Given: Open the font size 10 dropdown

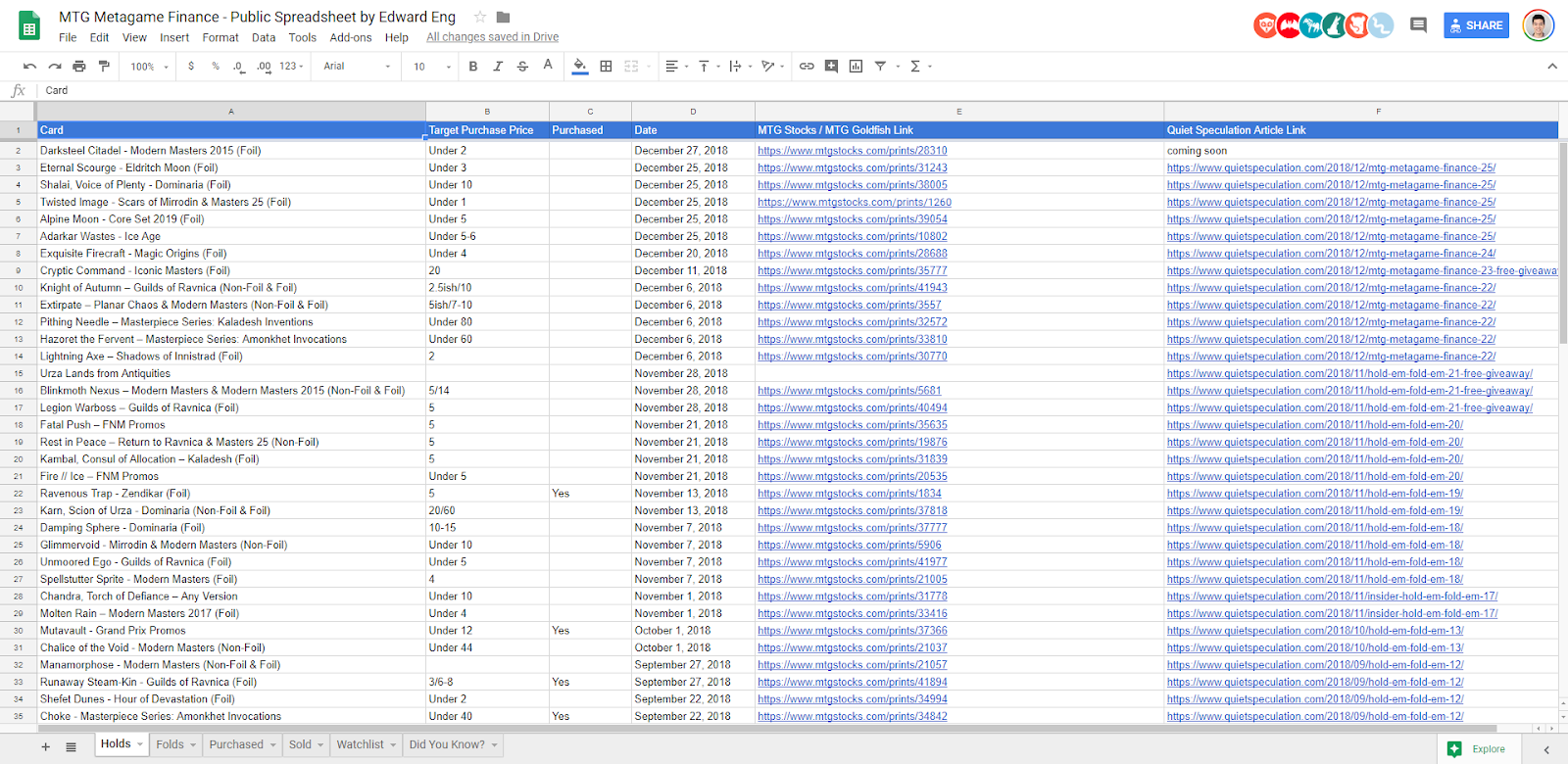Looking at the screenshot, I should click(431, 67).
